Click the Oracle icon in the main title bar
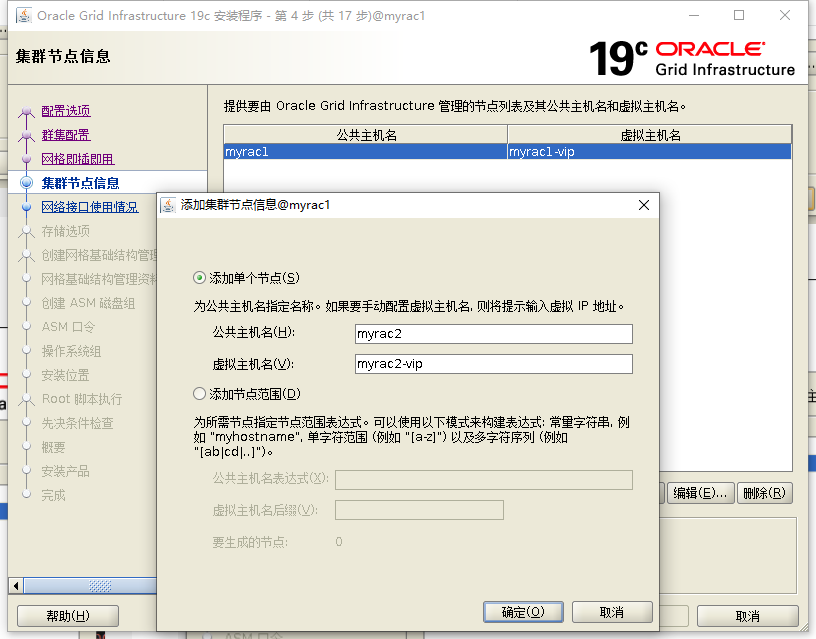 click(24, 15)
